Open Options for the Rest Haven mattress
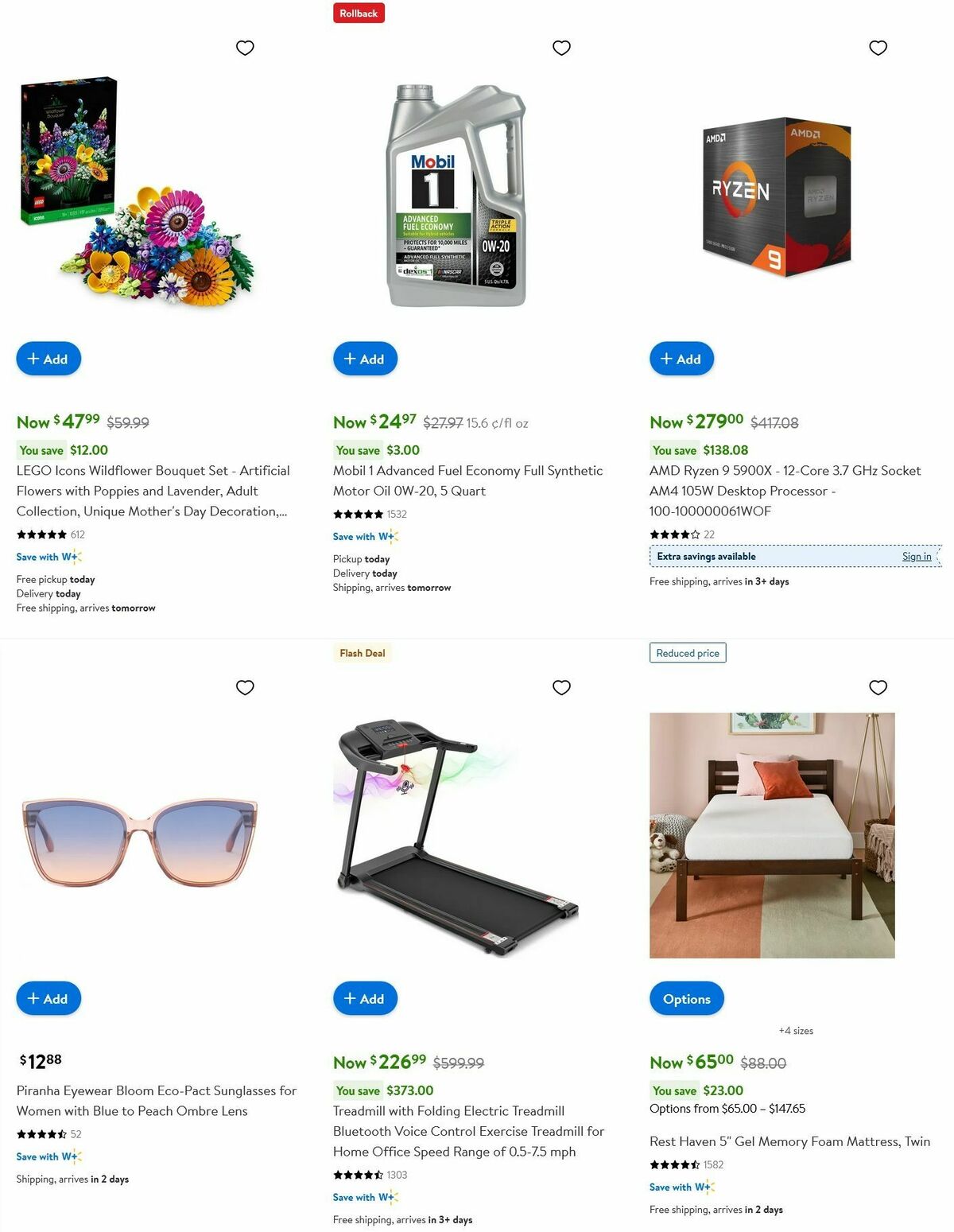 click(x=686, y=997)
